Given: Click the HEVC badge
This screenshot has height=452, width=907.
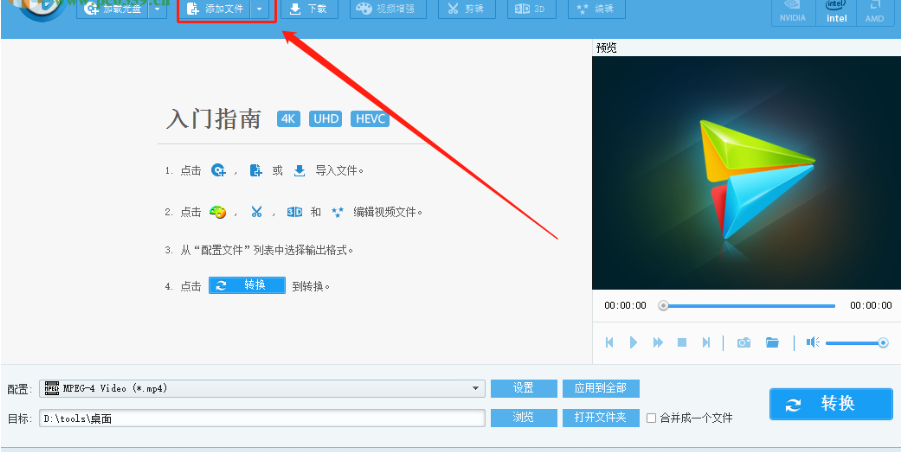Looking at the screenshot, I should coord(370,119).
